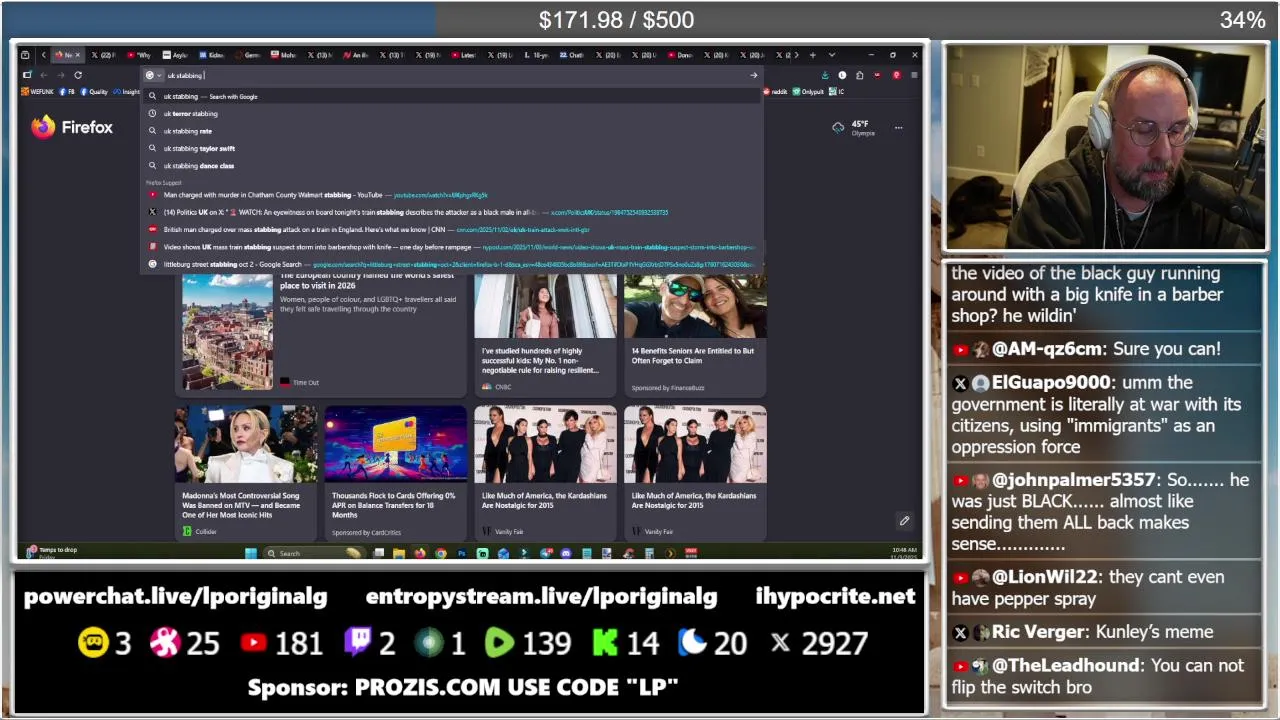Click the 'Temps to drop' weather widget on taskbar

pos(52,552)
